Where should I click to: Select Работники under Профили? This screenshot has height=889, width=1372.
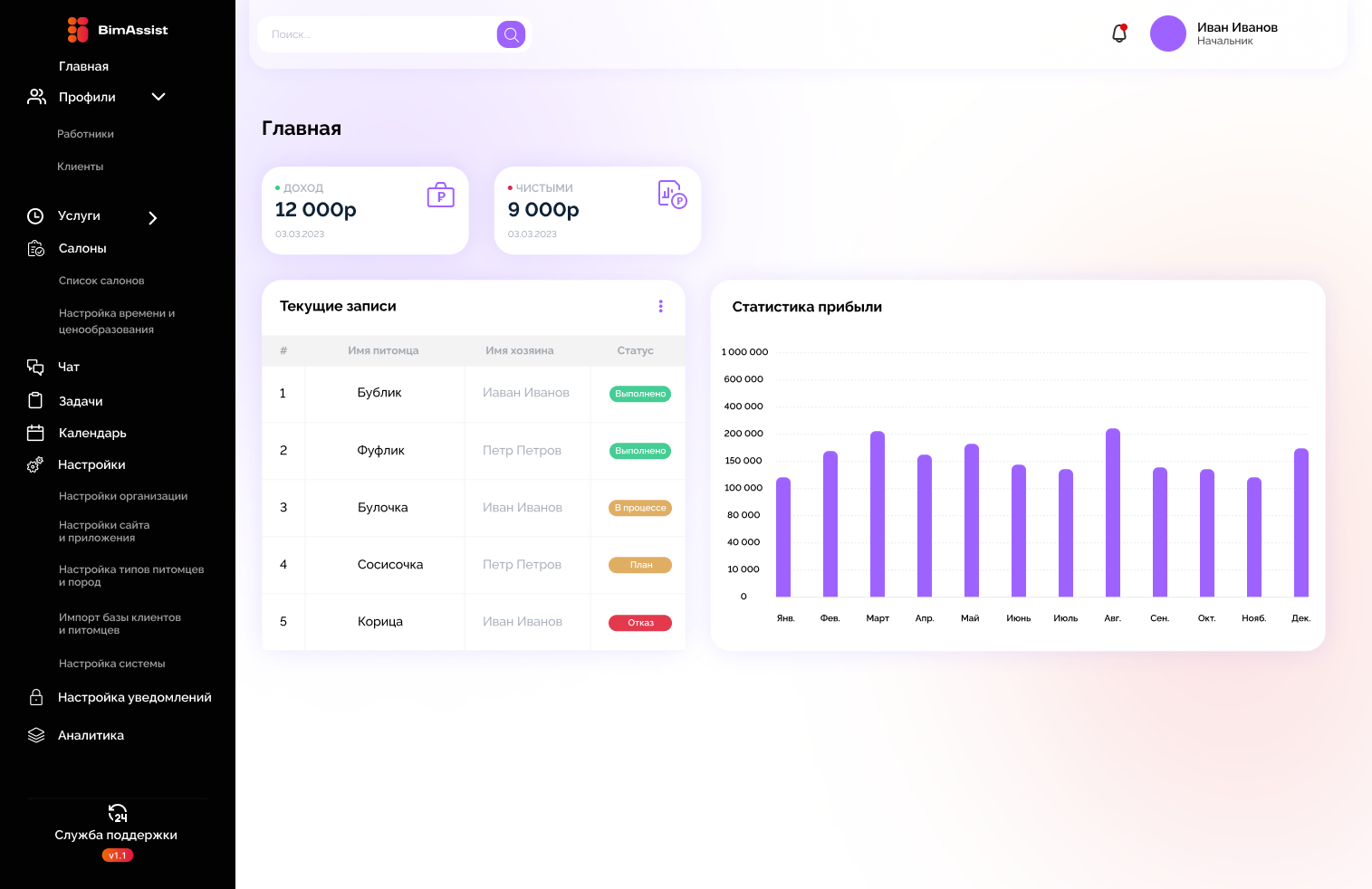coord(85,134)
